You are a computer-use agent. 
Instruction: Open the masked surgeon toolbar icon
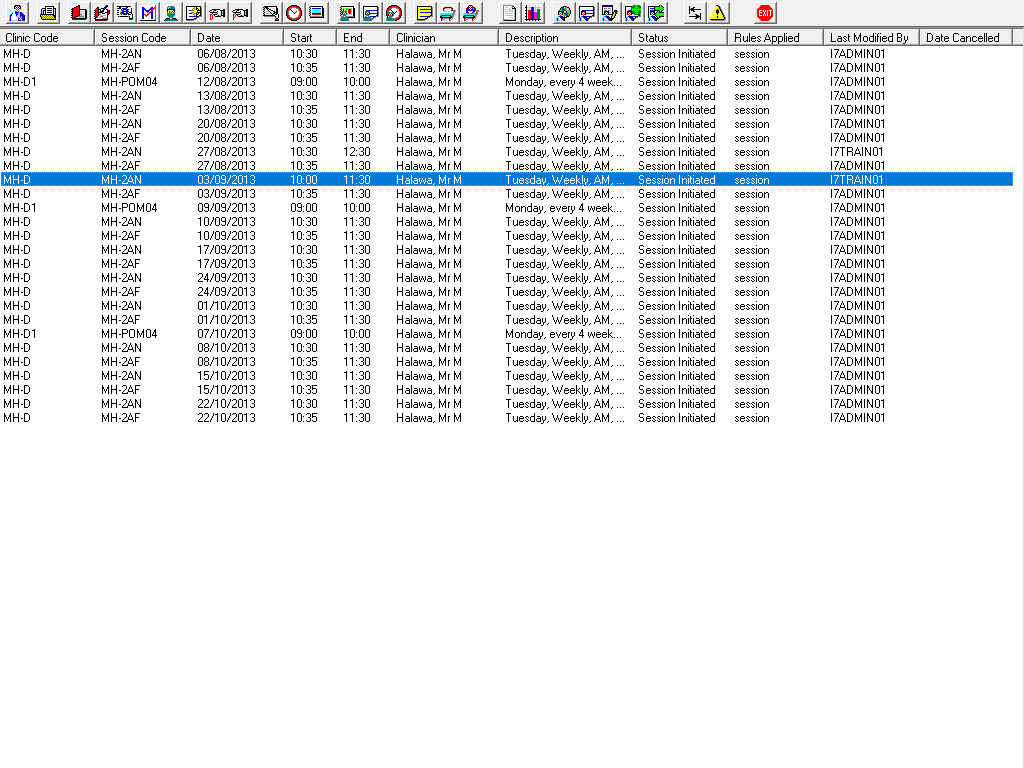tap(171, 12)
